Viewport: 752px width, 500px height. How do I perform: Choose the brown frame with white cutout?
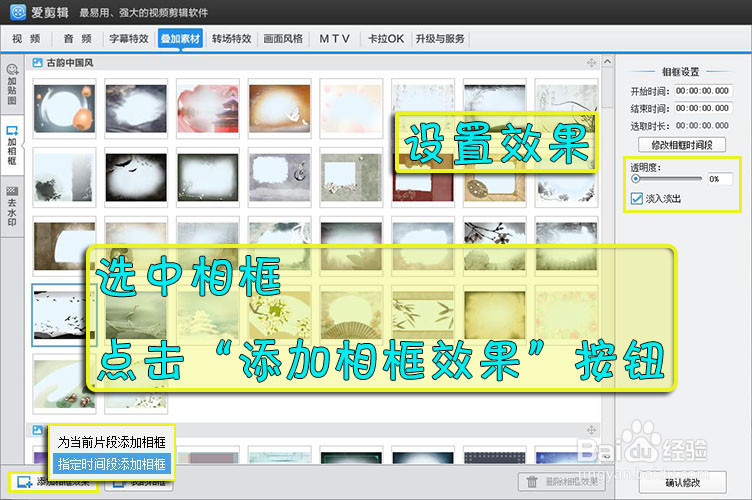pos(64,246)
